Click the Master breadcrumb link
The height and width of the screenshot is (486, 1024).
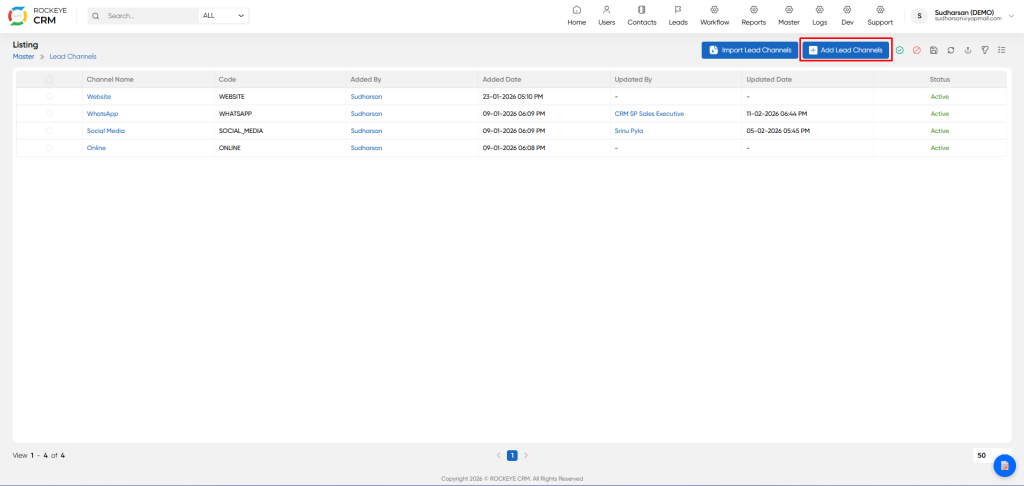tap(24, 57)
